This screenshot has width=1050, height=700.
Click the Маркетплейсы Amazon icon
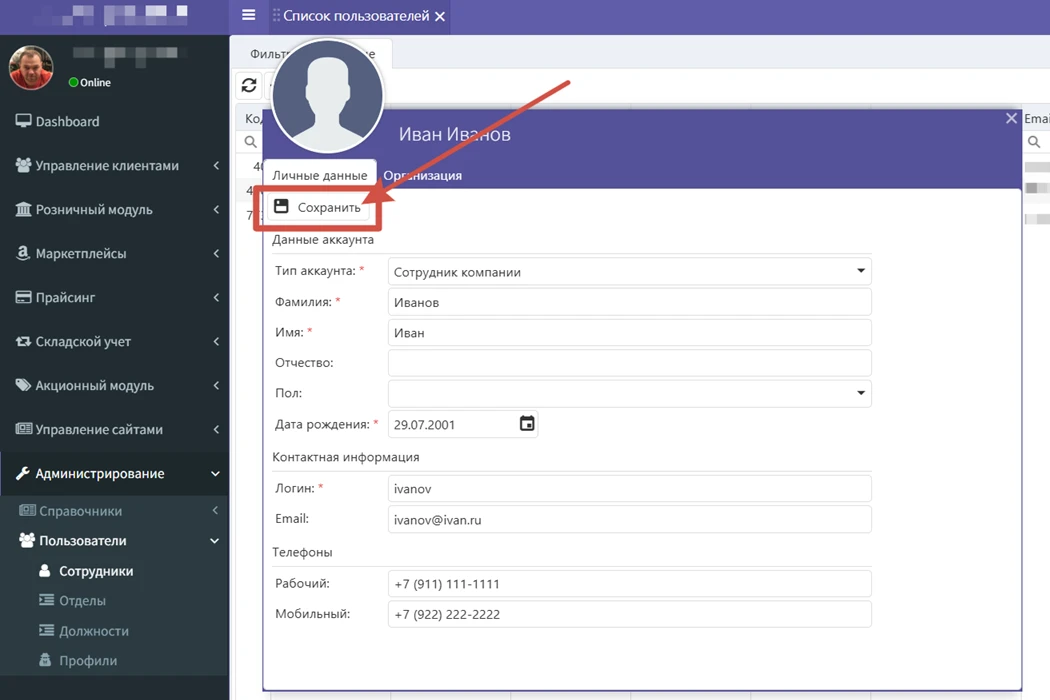[x=23, y=253]
